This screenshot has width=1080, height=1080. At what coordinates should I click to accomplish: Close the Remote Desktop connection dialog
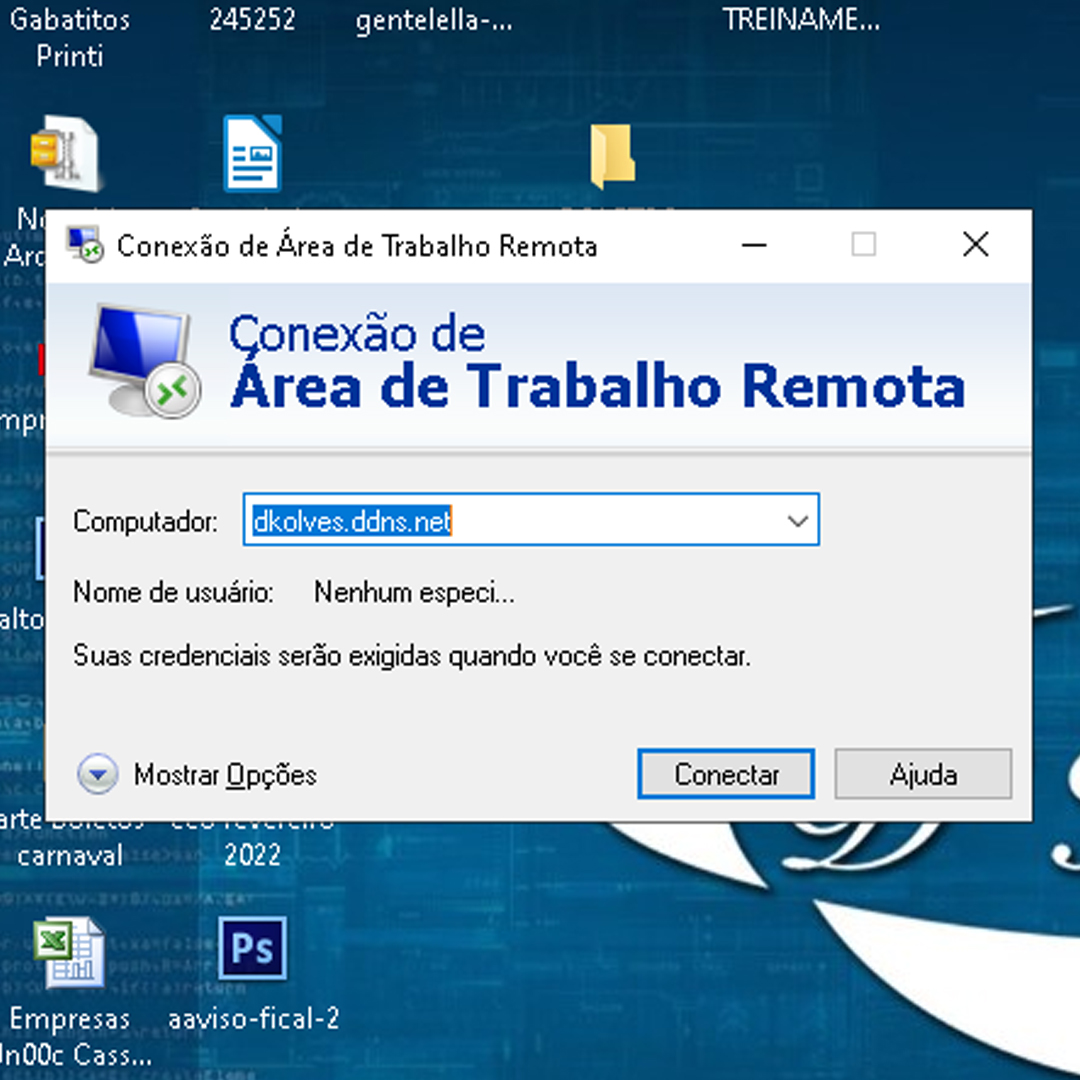tap(975, 245)
